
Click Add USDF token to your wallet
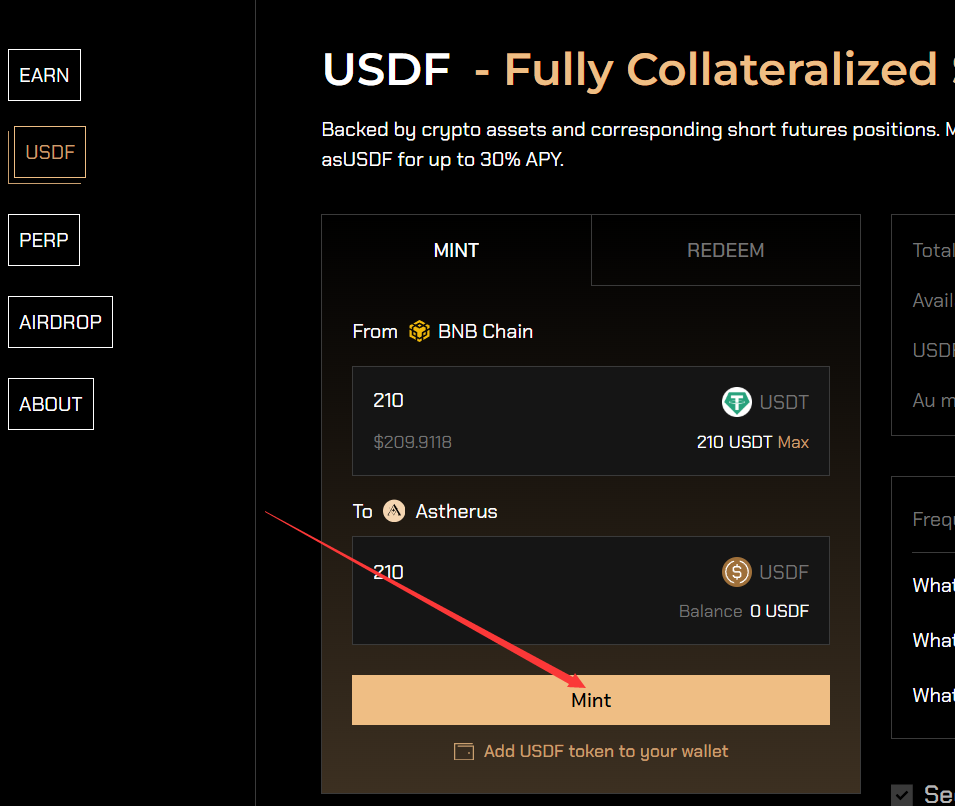coord(606,751)
